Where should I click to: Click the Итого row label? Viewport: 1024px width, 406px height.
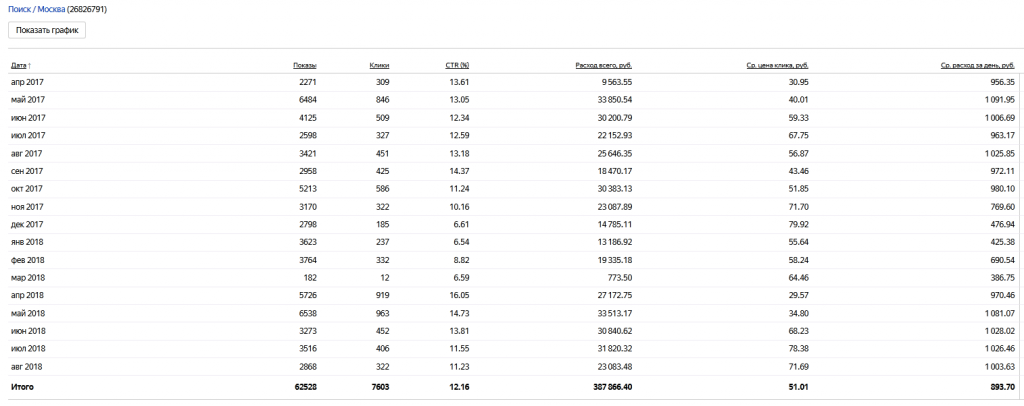click(23, 385)
